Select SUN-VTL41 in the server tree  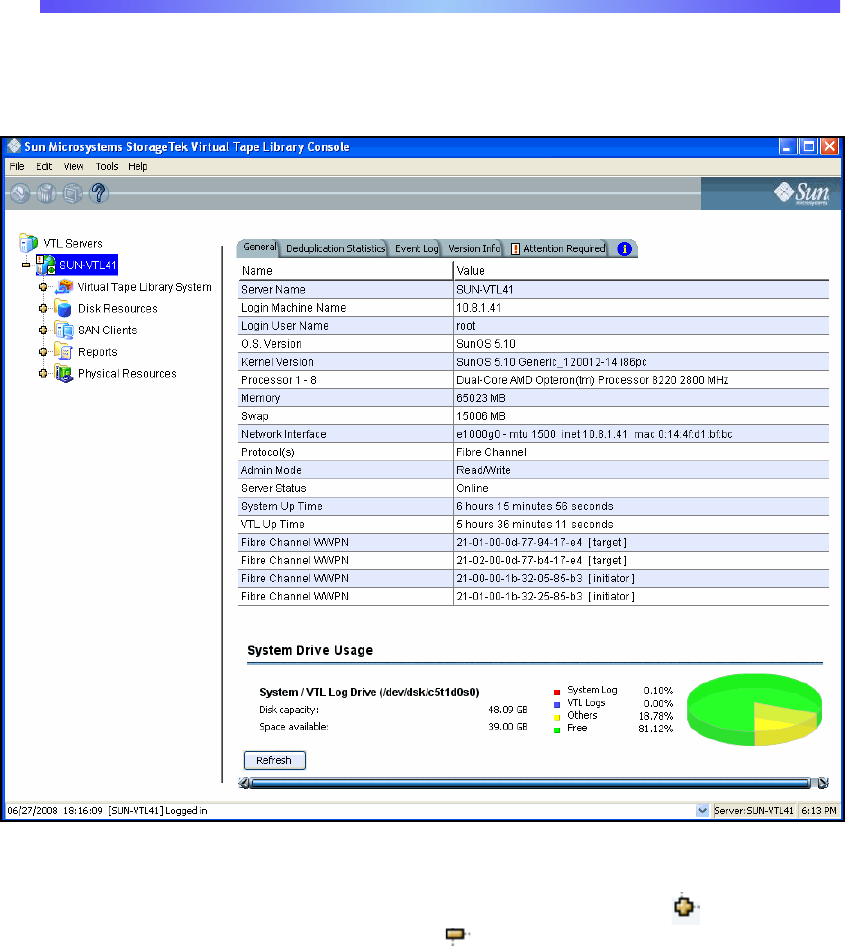[87, 265]
